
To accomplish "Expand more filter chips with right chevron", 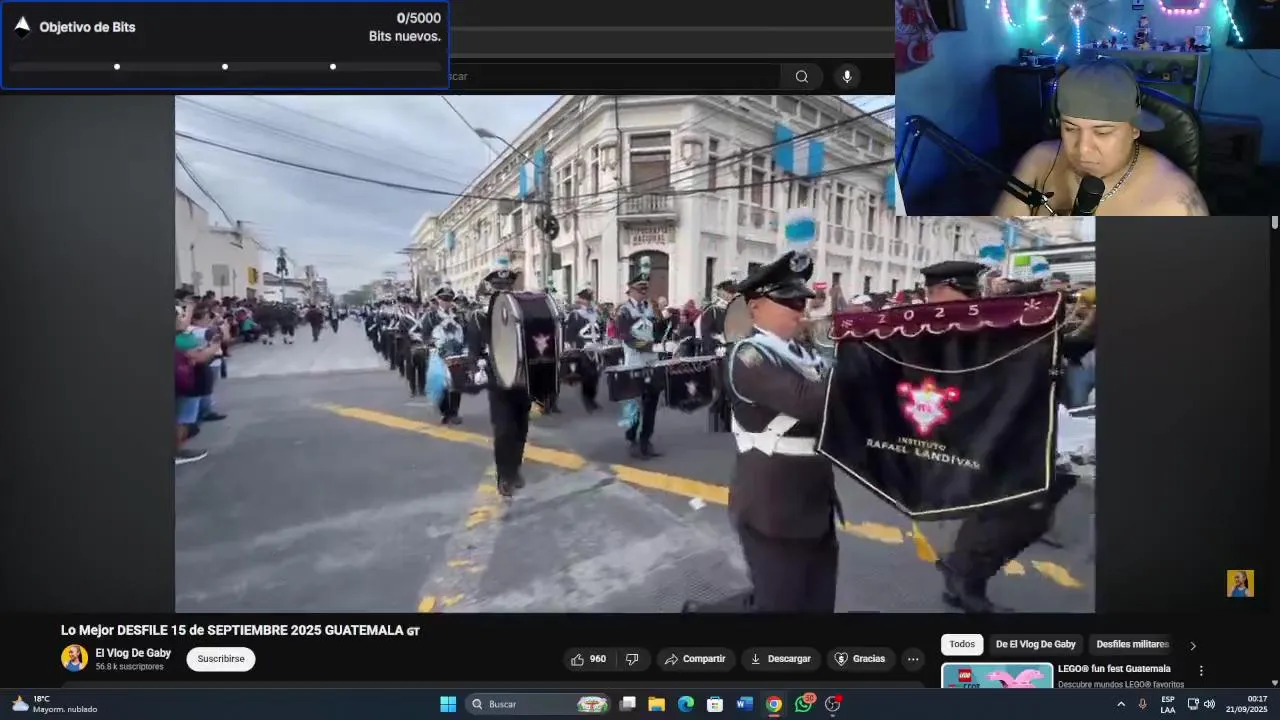I will (x=1192, y=646).
